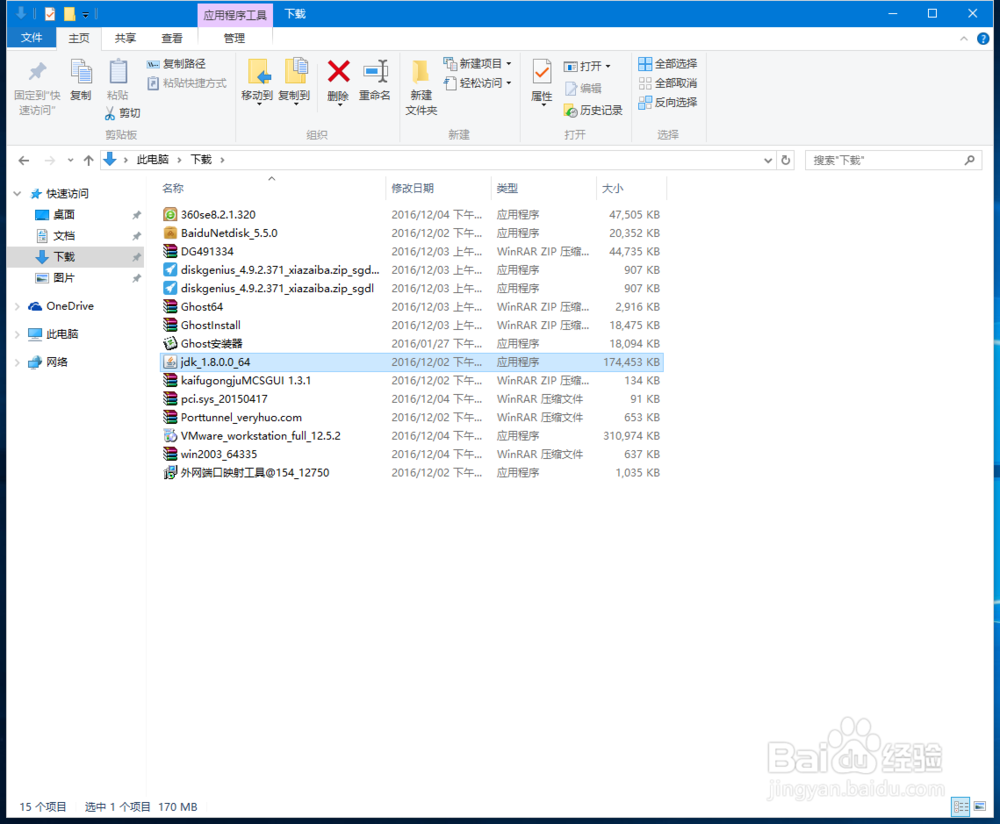This screenshot has height=824, width=1000.
Task: Click Paste shortcut (粘贴快捷方式)
Action: tap(187, 83)
